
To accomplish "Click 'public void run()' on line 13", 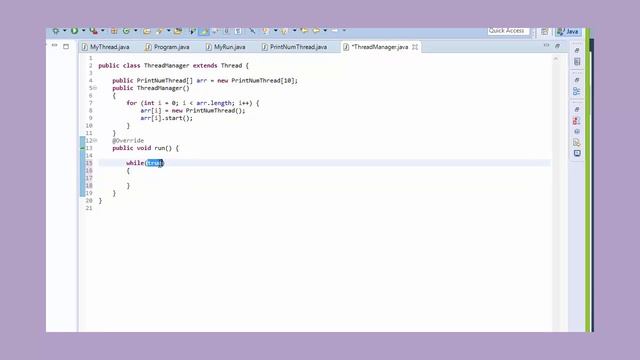I will click(x=142, y=148).
